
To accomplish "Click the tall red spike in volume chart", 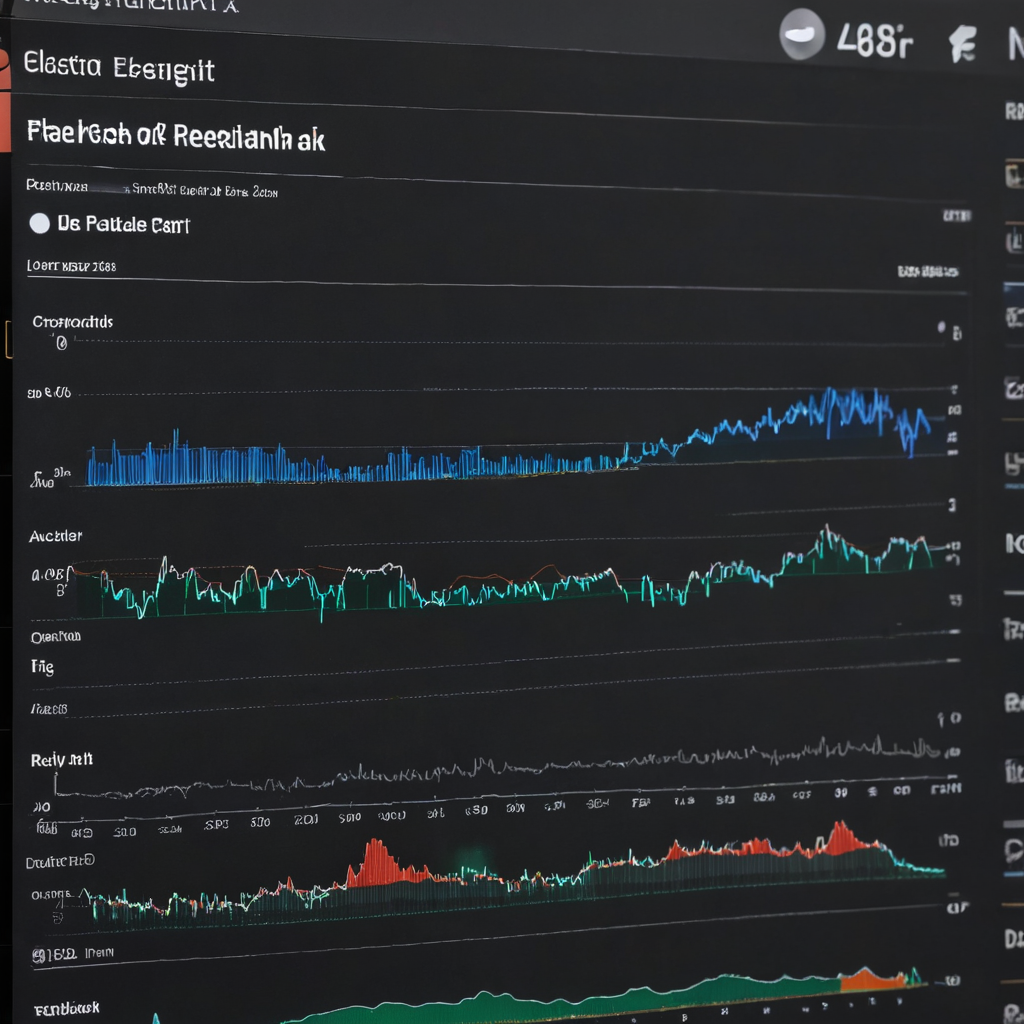I will click(377, 862).
